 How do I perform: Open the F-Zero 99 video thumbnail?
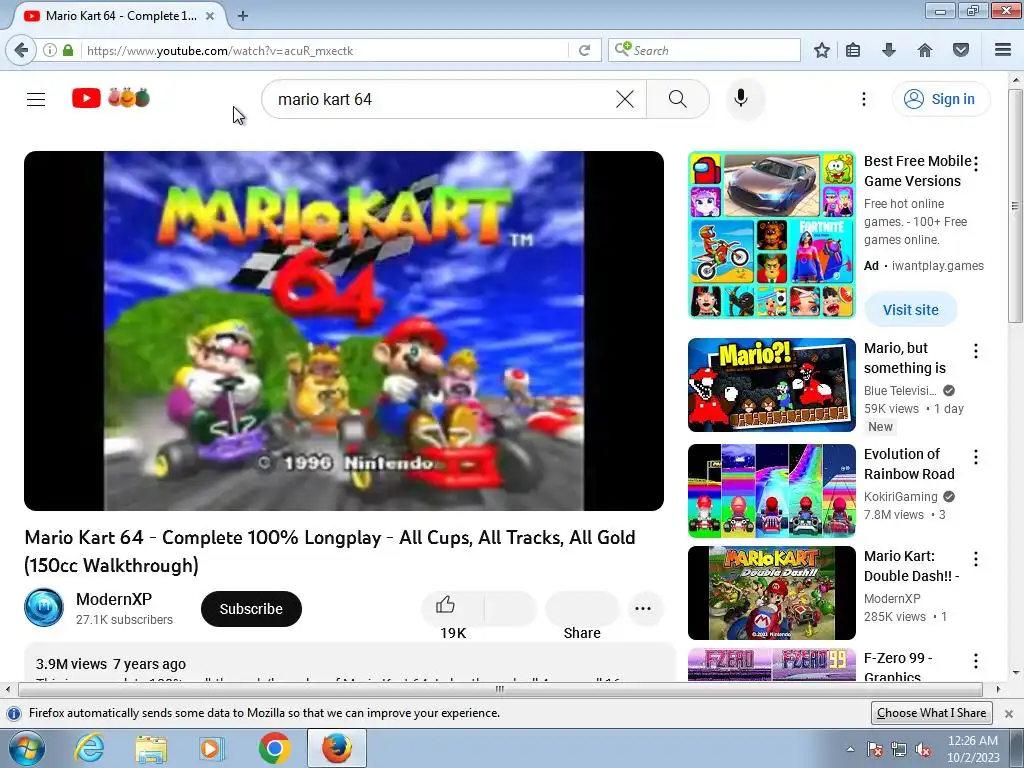pyautogui.click(x=771, y=665)
